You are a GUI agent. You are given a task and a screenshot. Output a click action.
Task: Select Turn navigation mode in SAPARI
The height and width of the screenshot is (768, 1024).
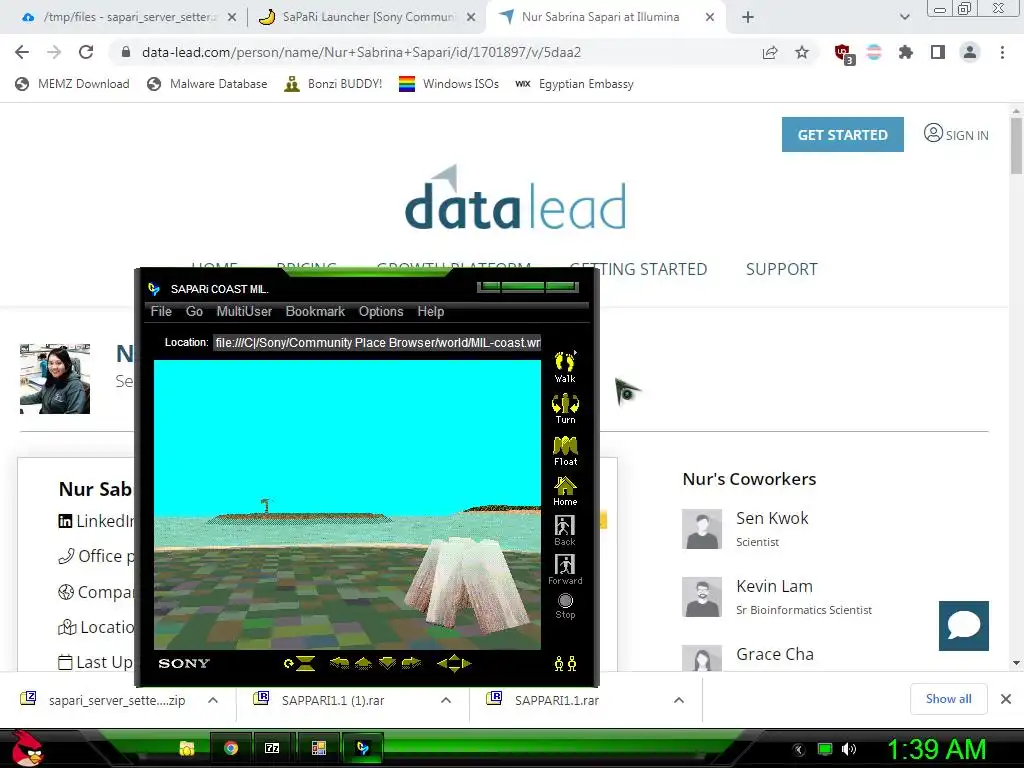point(565,409)
